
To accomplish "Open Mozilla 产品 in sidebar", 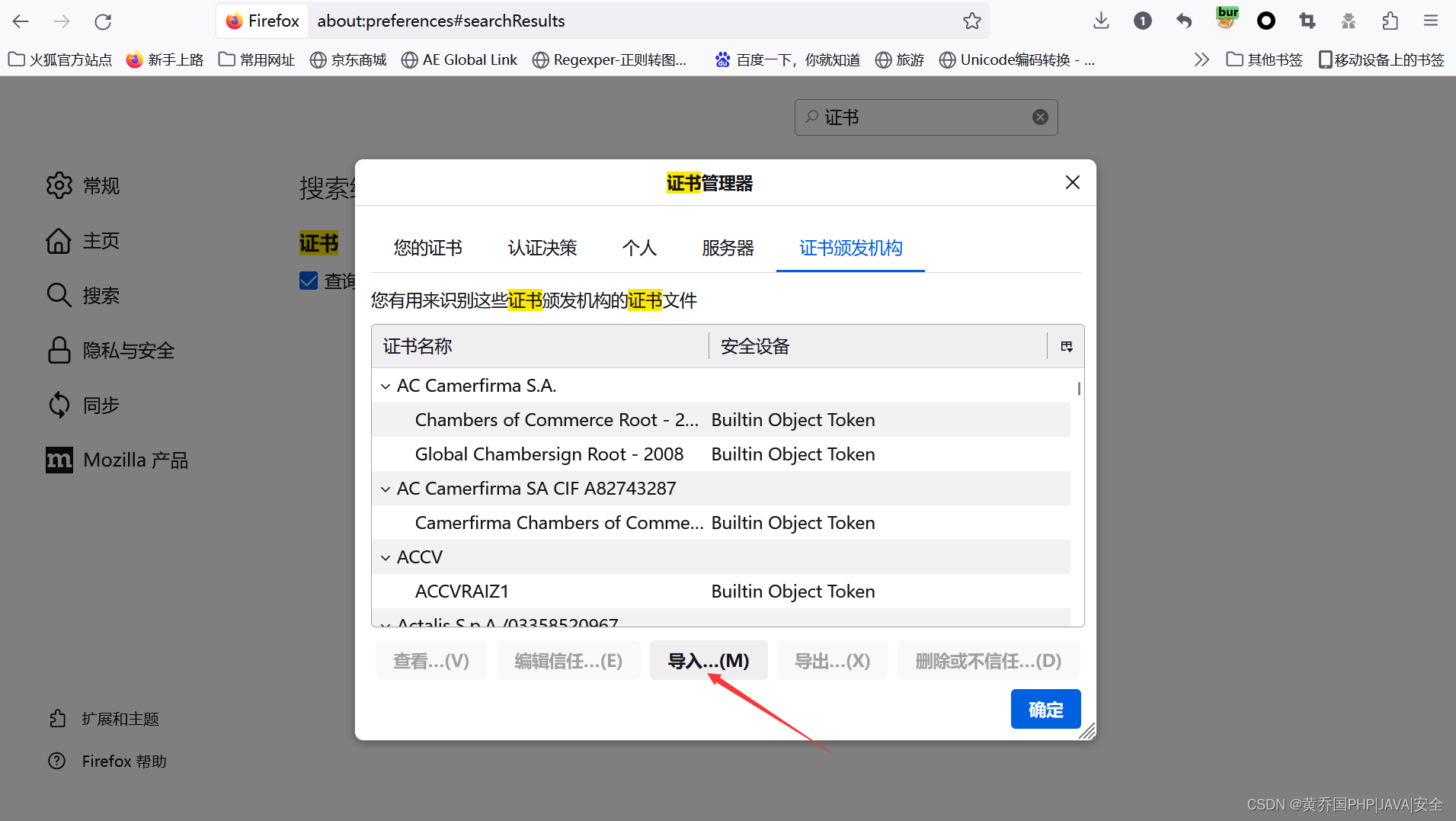I will pyautogui.click(x=117, y=460).
